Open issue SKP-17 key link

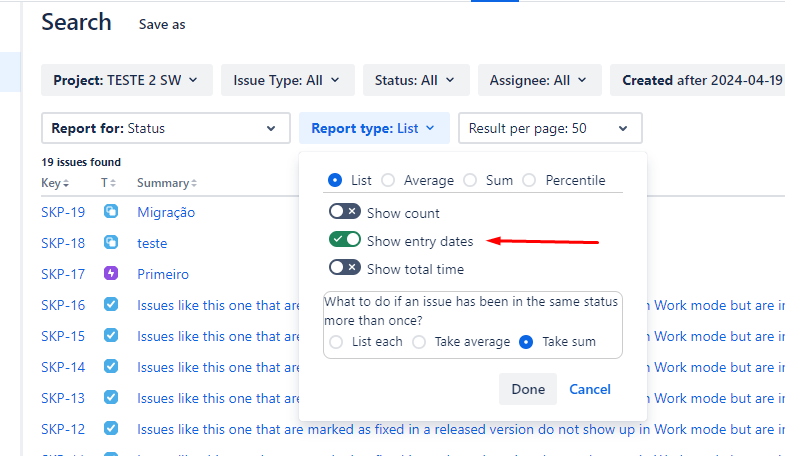coord(63,274)
